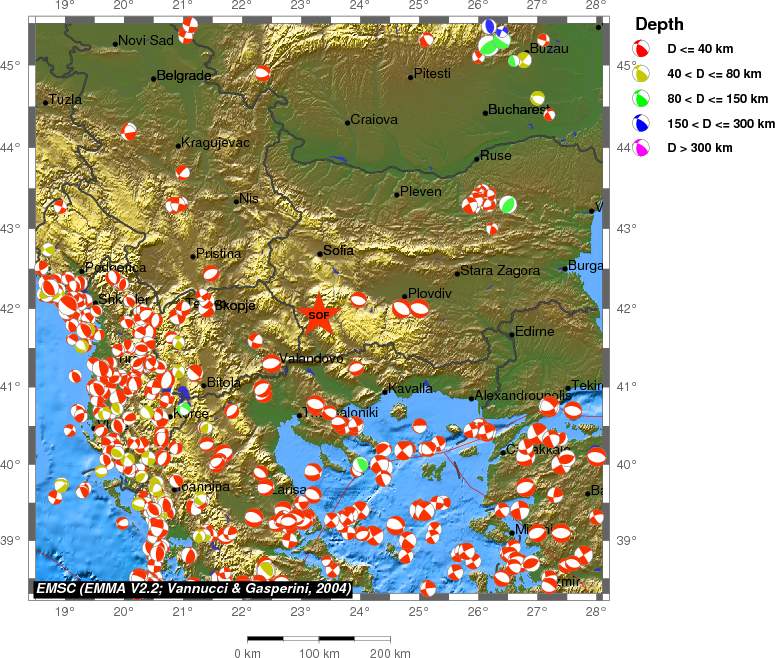Click the Bitola city label
The image size is (775, 658).
[224, 382]
